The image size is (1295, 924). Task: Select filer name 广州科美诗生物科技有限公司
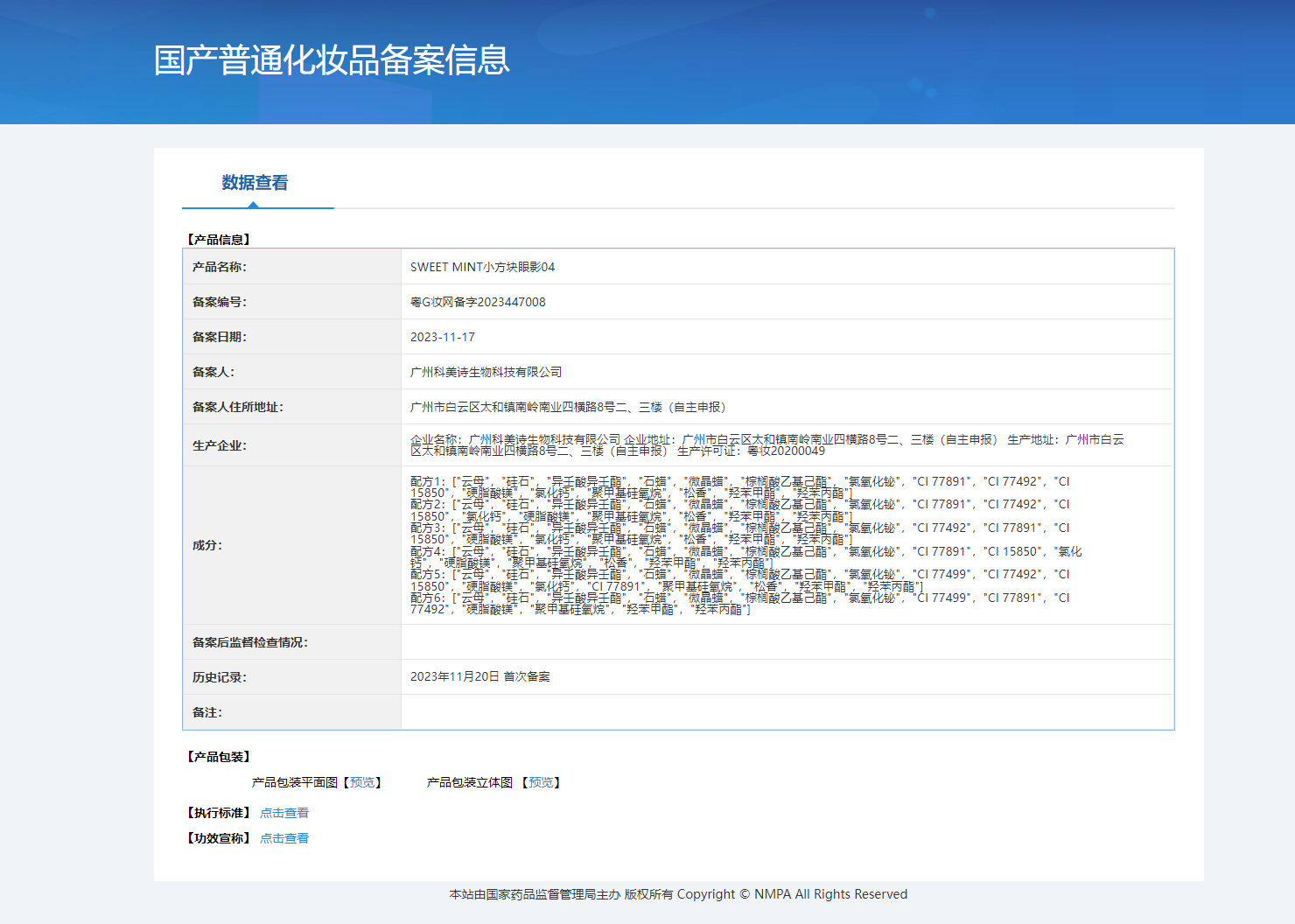[486, 372]
